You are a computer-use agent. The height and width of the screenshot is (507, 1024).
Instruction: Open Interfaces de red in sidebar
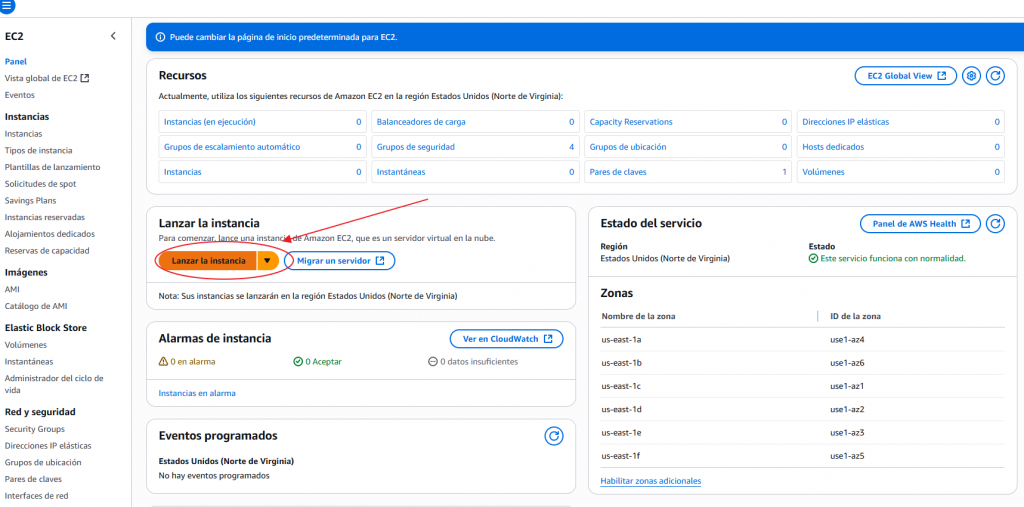point(36,496)
